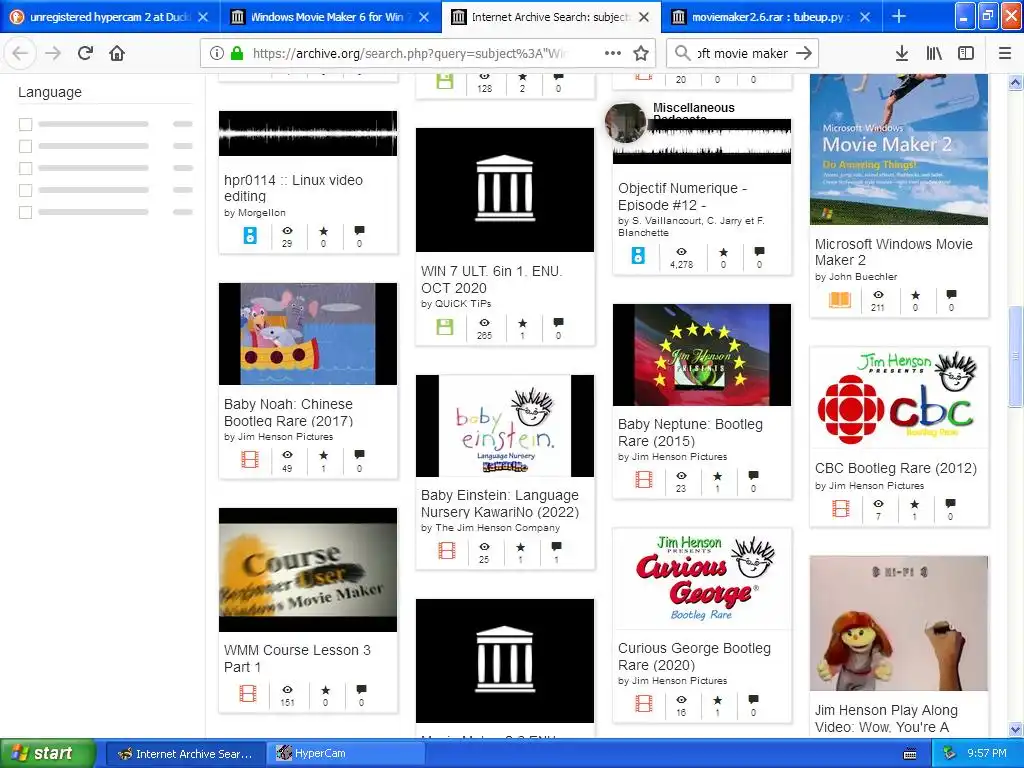This screenshot has width=1024, height=768.
Task: Click audio media icon under hpr0114 item
Action: pos(249,236)
